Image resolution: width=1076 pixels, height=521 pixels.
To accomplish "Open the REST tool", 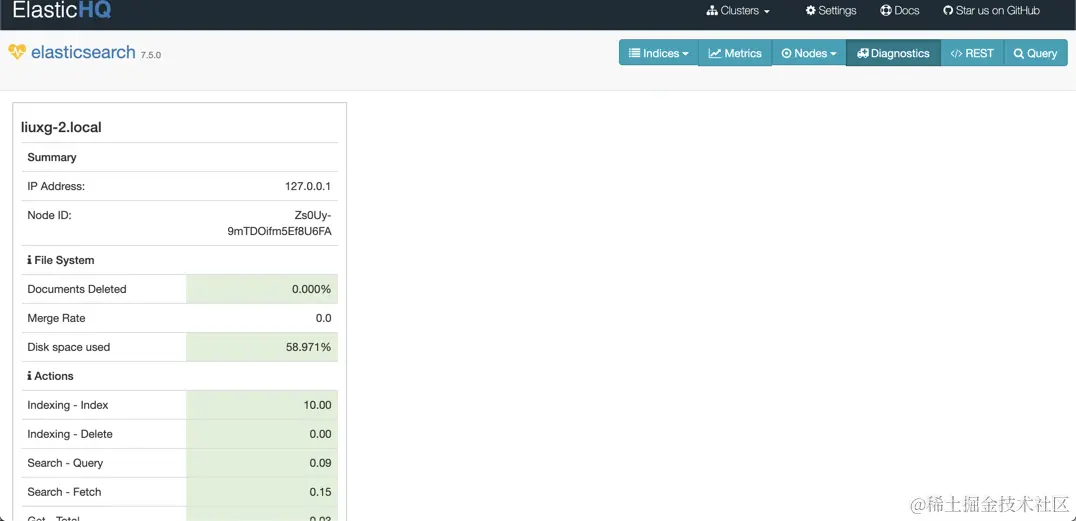I will [972, 53].
